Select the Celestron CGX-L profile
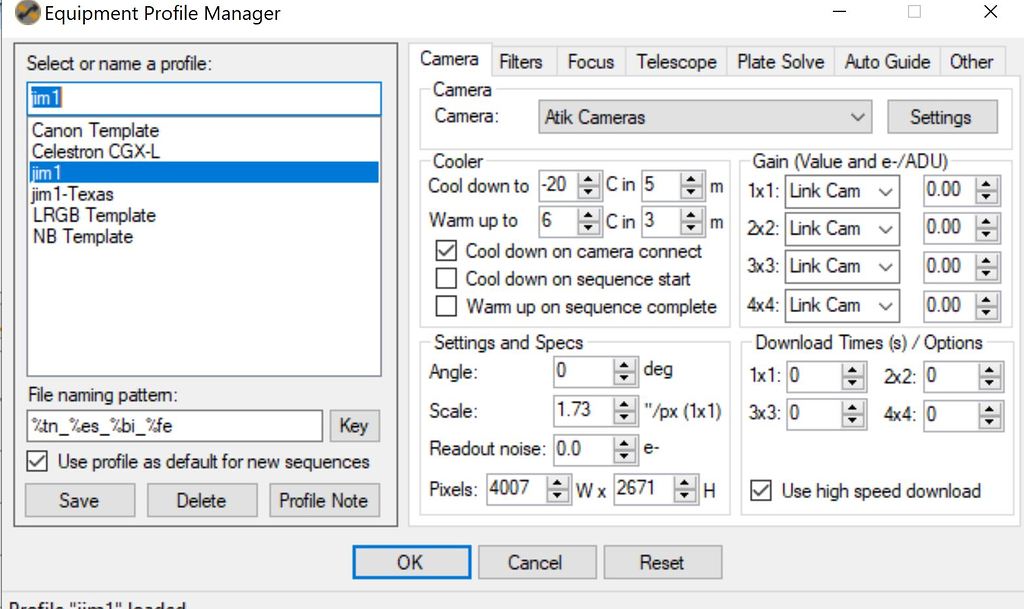Image resolution: width=1024 pixels, height=609 pixels. pos(96,151)
